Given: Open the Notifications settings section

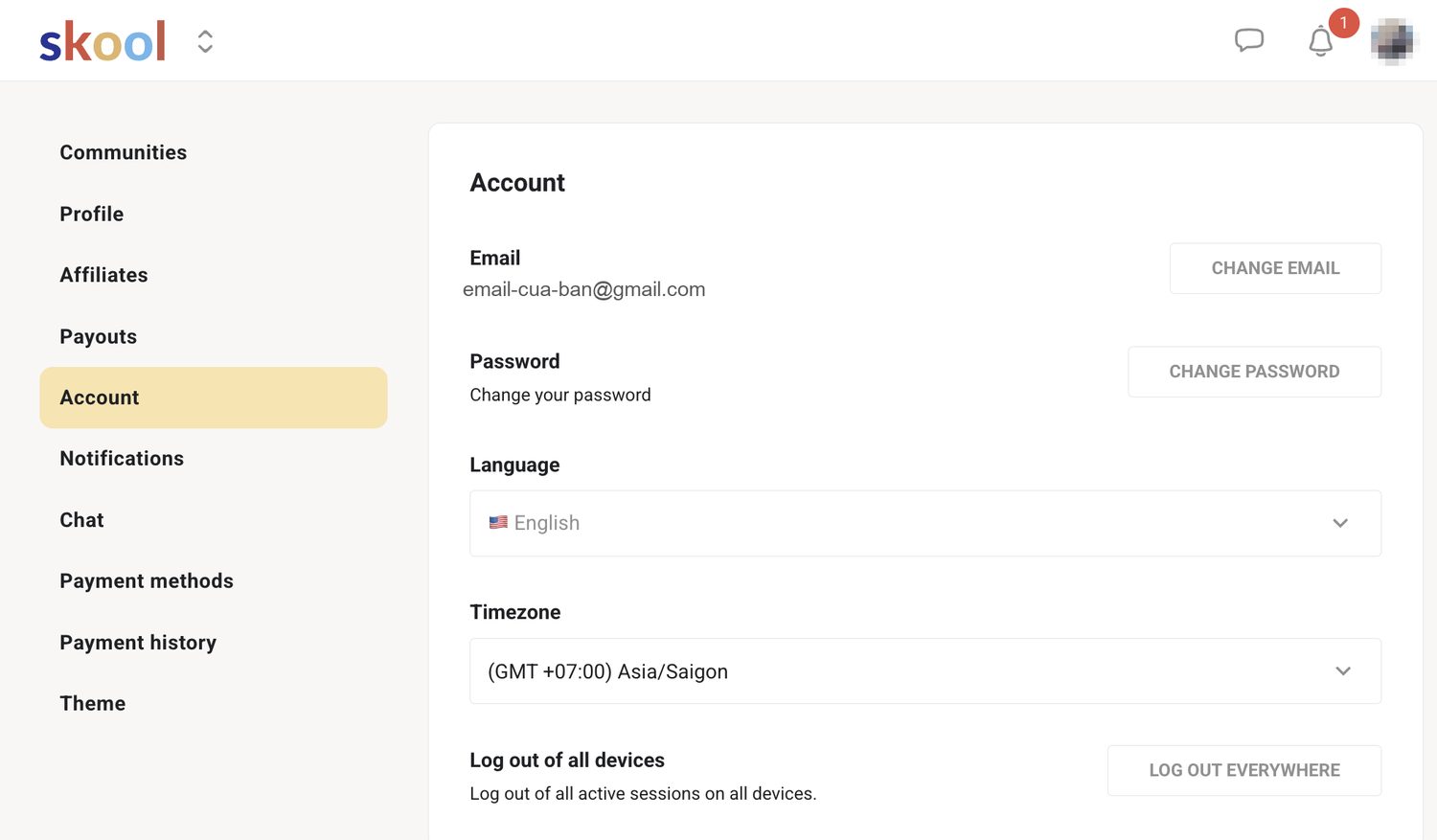Looking at the screenshot, I should click(x=122, y=459).
